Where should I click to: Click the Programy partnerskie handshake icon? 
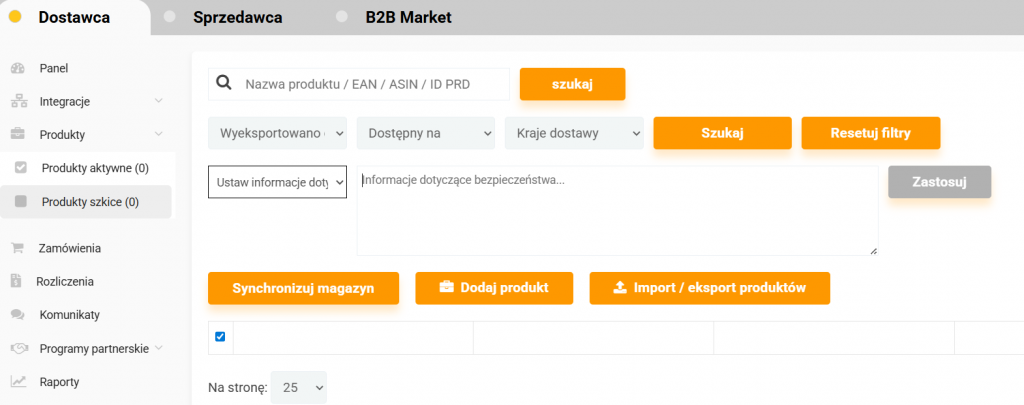click(x=18, y=348)
